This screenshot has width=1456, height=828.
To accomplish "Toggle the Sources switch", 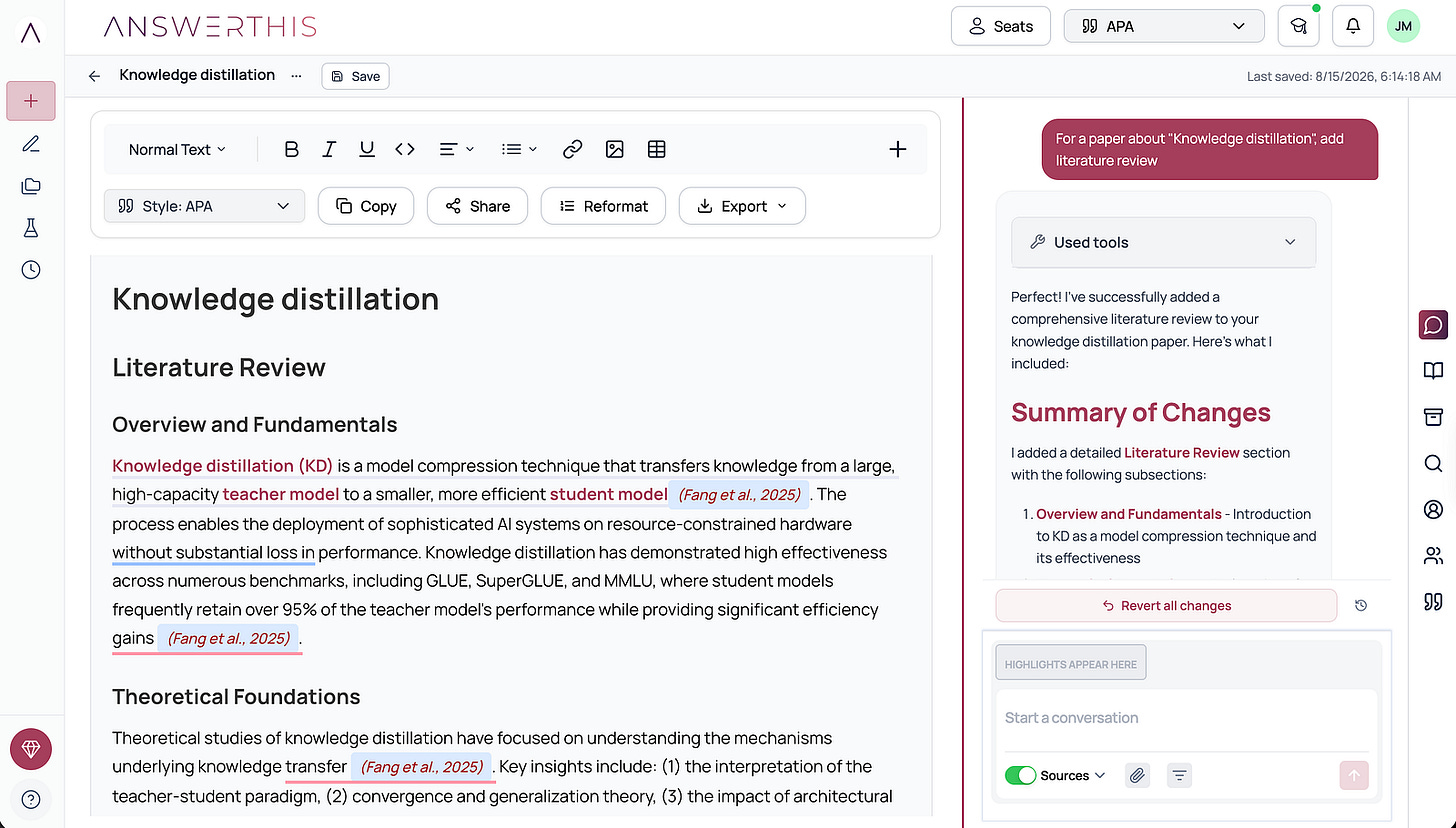I will point(1020,775).
